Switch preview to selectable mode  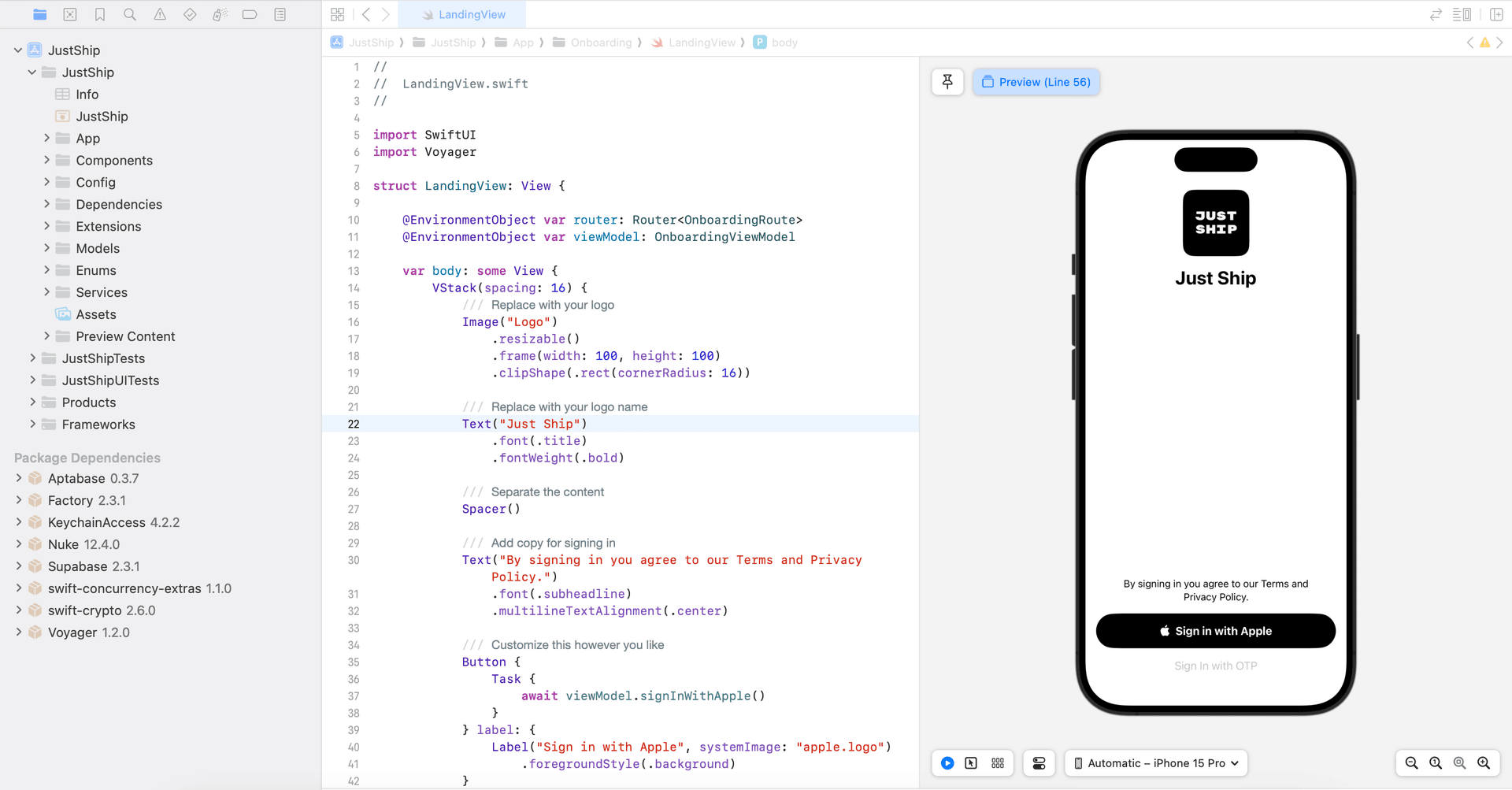coord(971,763)
